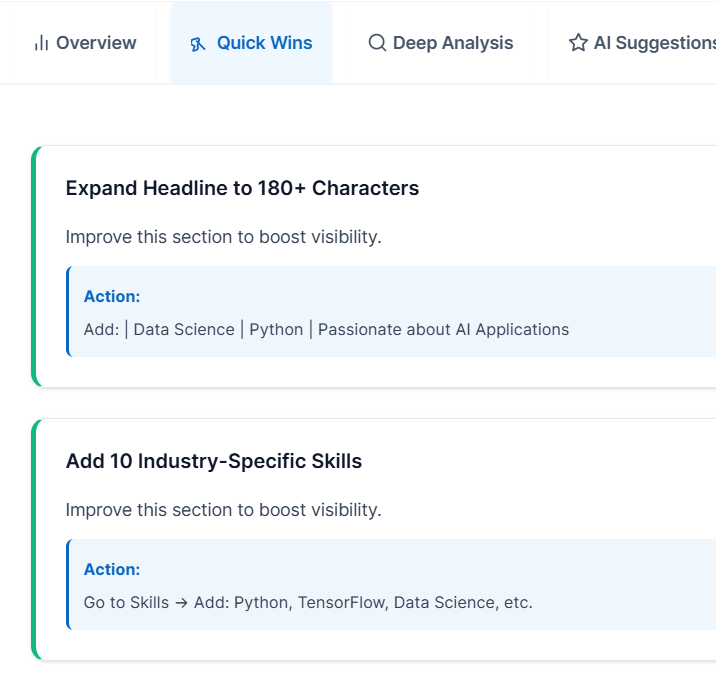This screenshot has width=716, height=685.
Task: Click the Action label in the headline card
Action: click(x=111, y=296)
